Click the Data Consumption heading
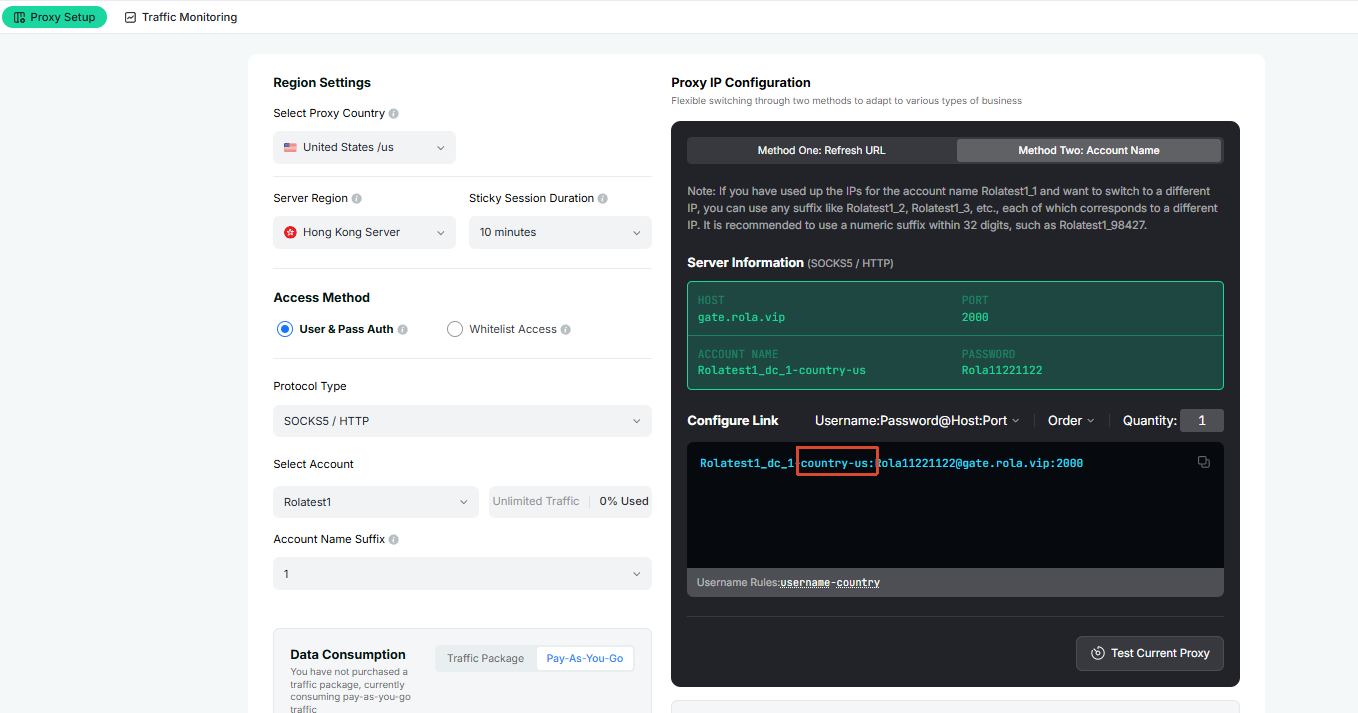This screenshot has height=713, width=1358. click(348, 654)
